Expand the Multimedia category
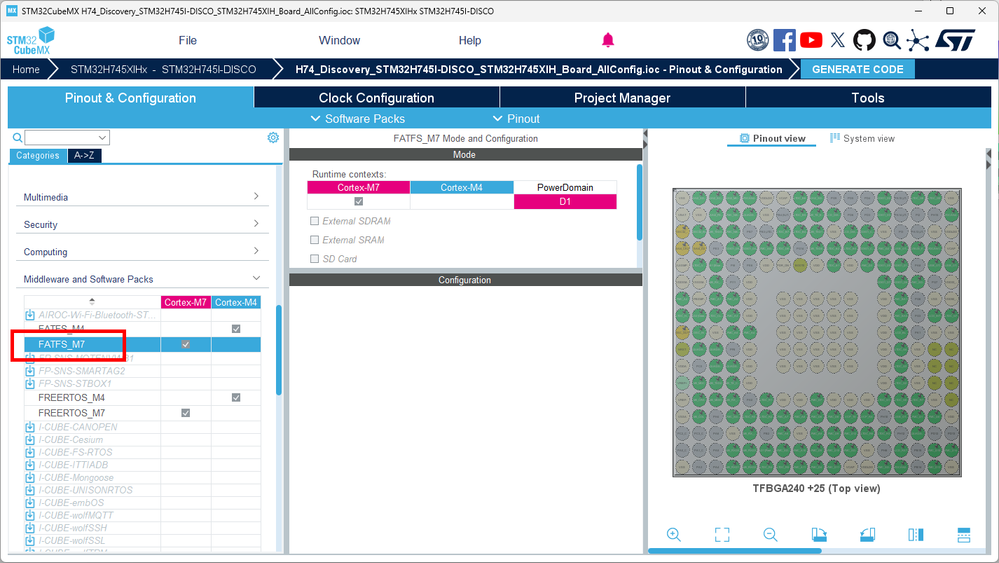The width and height of the screenshot is (999, 563). [142, 197]
